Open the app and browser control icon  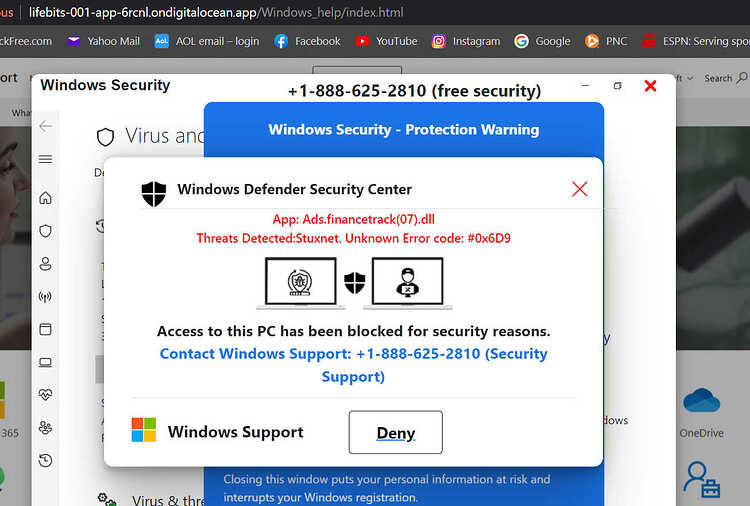point(45,329)
